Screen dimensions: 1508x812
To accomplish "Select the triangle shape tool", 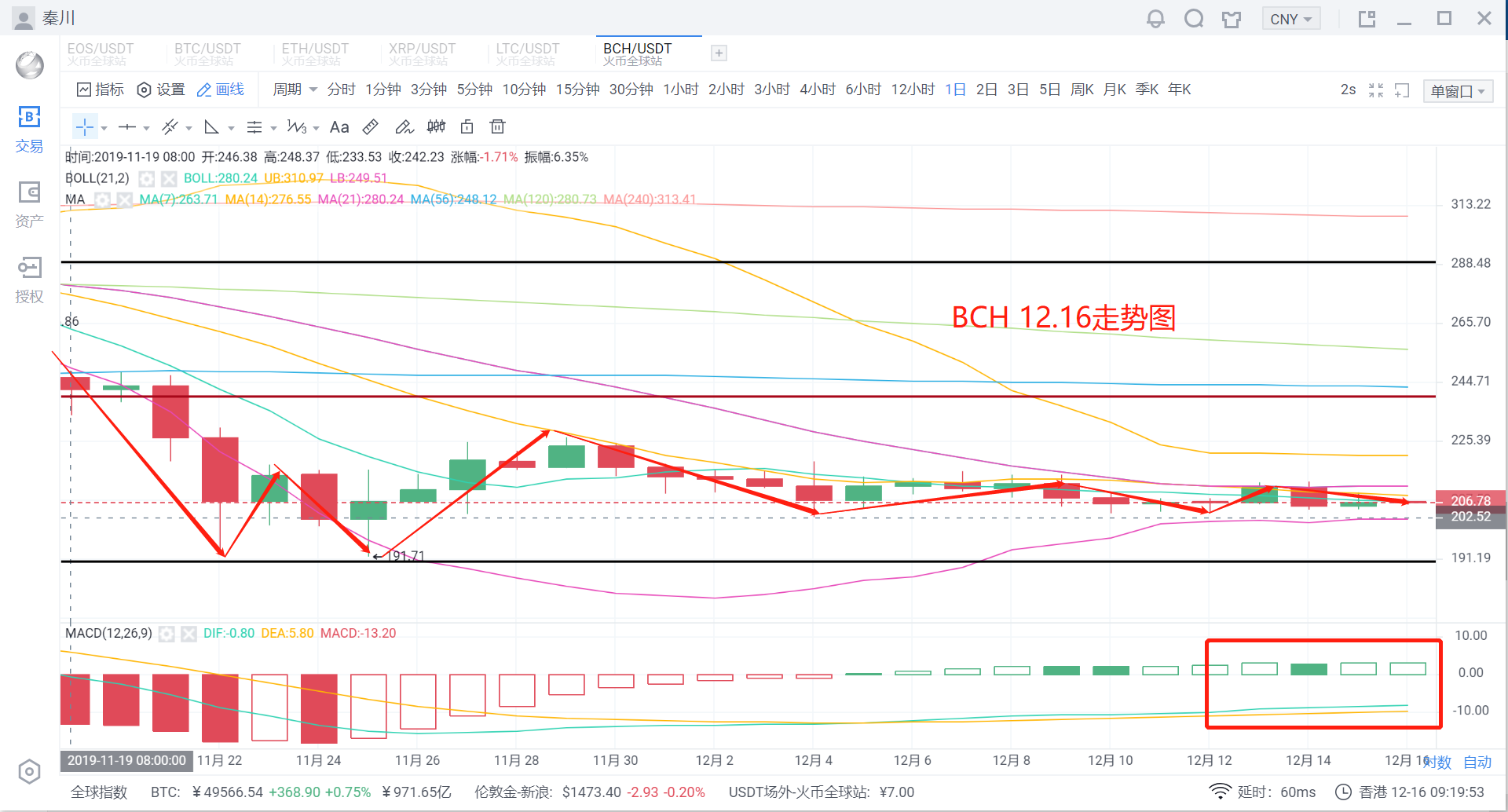I will coord(211,126).
